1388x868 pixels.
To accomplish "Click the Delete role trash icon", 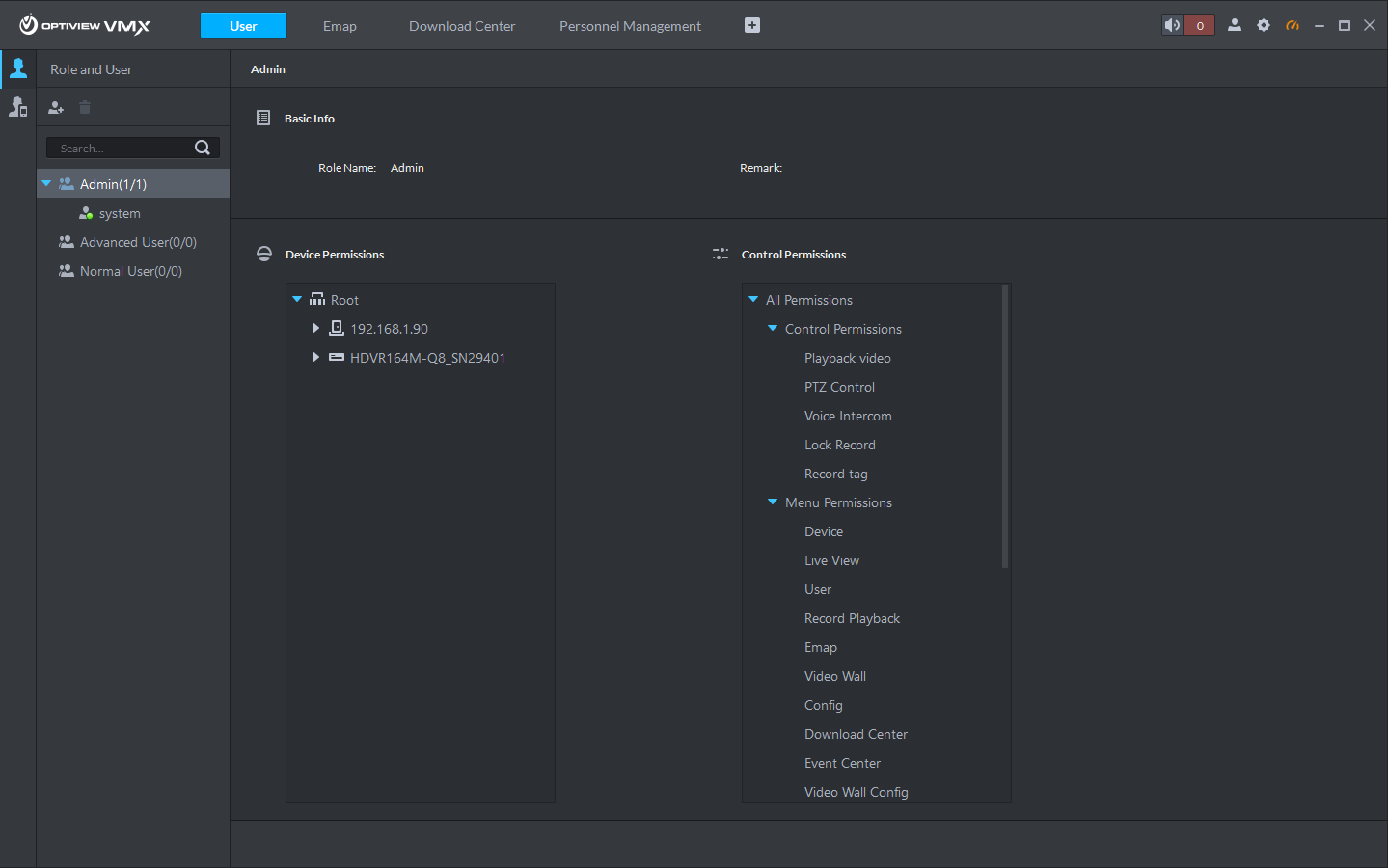I will [84, 107].
